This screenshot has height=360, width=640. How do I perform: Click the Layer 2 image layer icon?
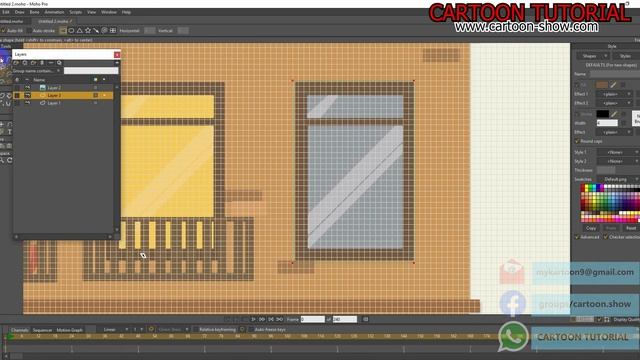pos(42,88)
